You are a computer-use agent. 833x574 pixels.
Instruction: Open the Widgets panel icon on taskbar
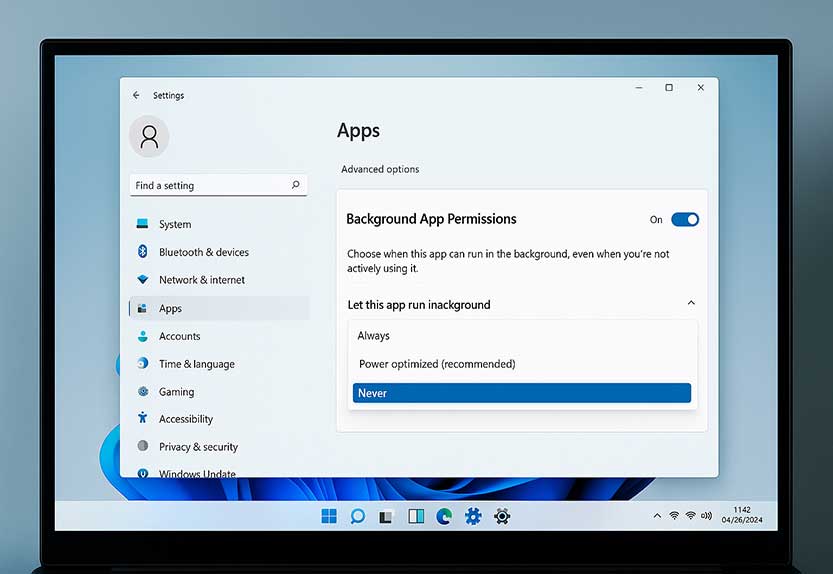pos(416,516)
